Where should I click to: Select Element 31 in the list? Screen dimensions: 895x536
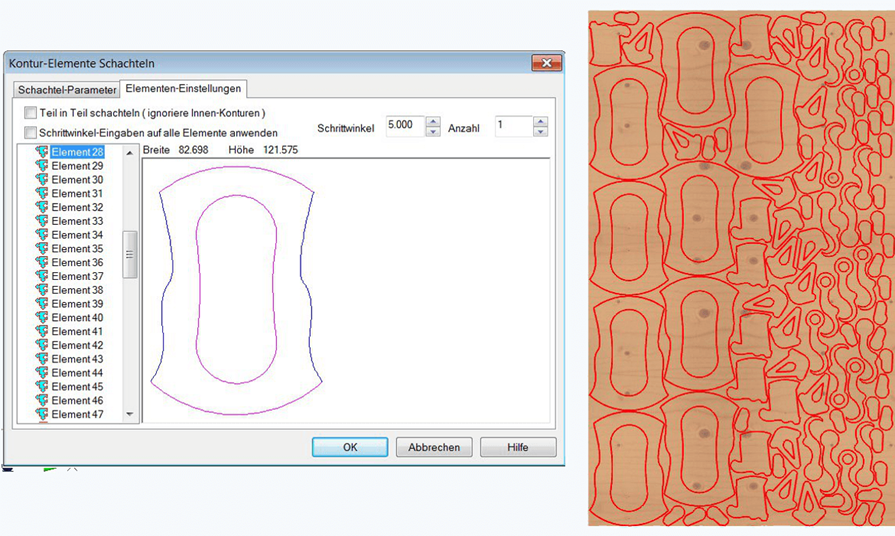tap(77, 194)
